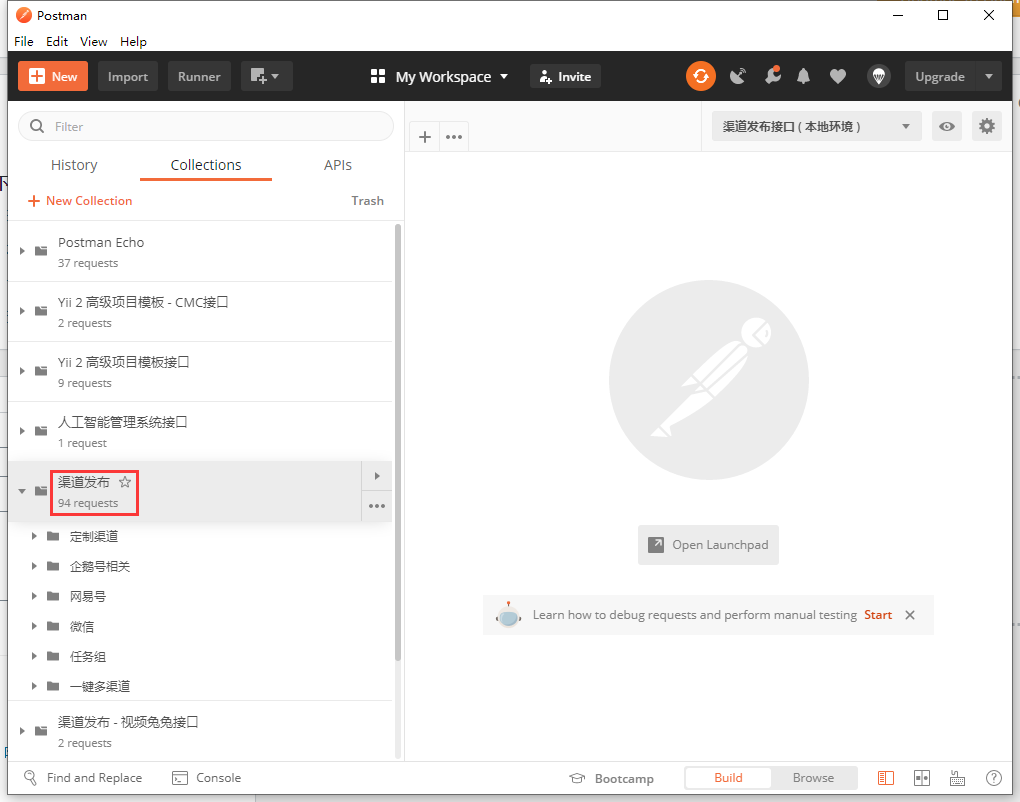1020x802 pixels.
Task: Switch to Build mode
Action: pos(728,778)
